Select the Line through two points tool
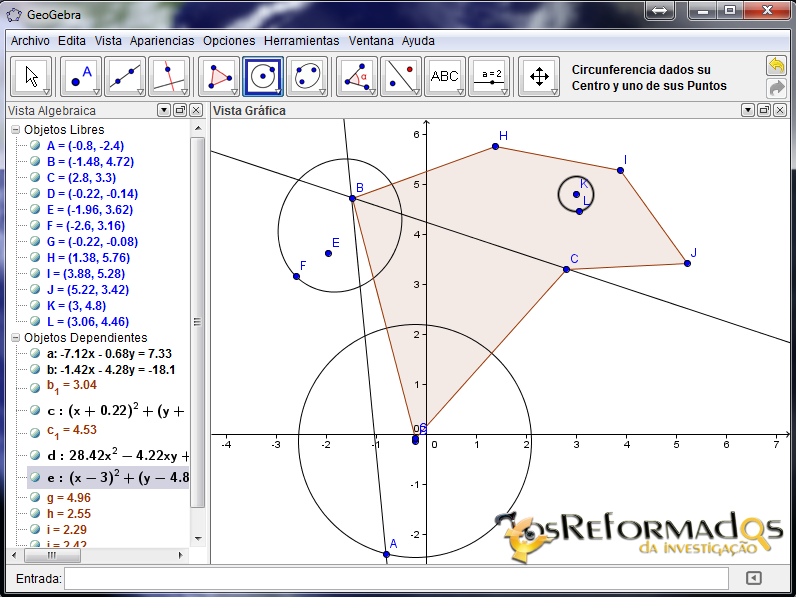Viewport: 796px width, 597px height. click(x=125, y=76)
